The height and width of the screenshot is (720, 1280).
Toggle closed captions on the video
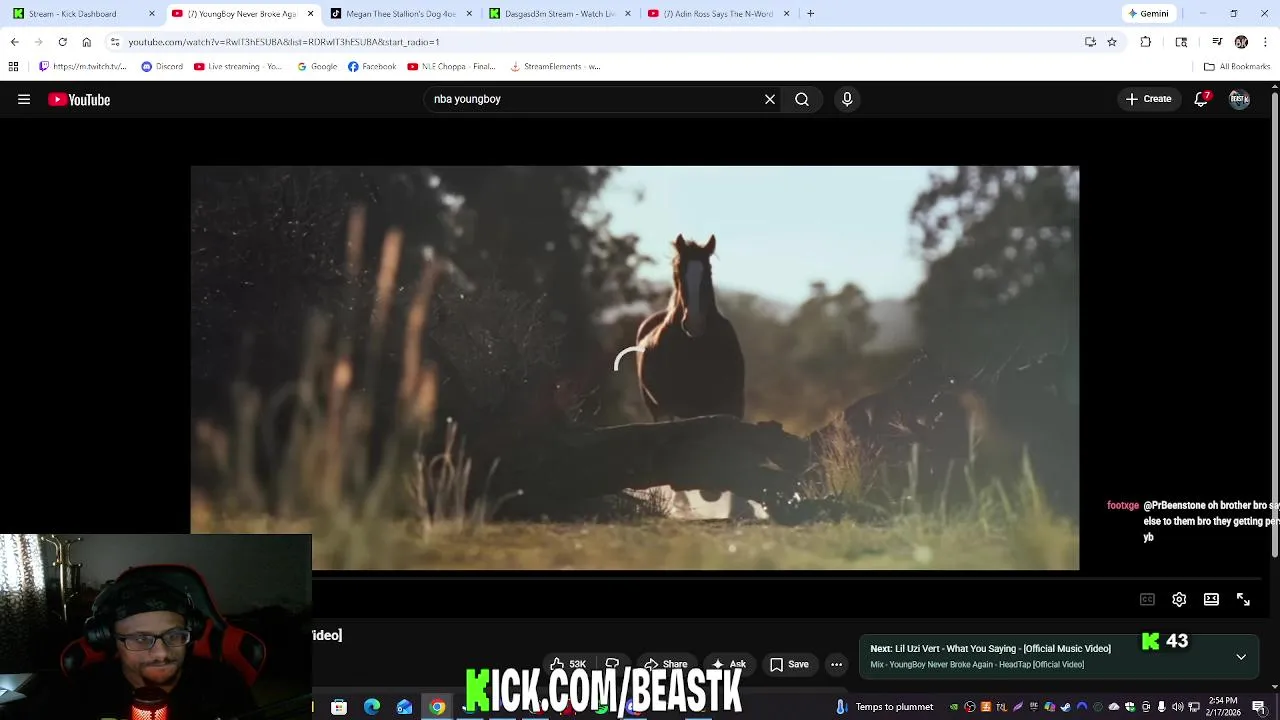[x=1147, y=599]
